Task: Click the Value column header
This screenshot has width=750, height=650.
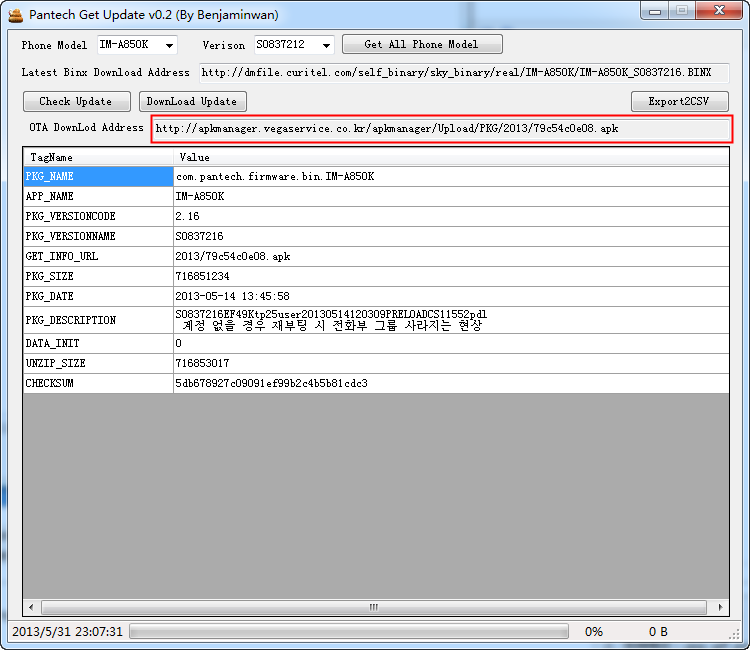Action: pyautogui.click(x=451, y=157)
